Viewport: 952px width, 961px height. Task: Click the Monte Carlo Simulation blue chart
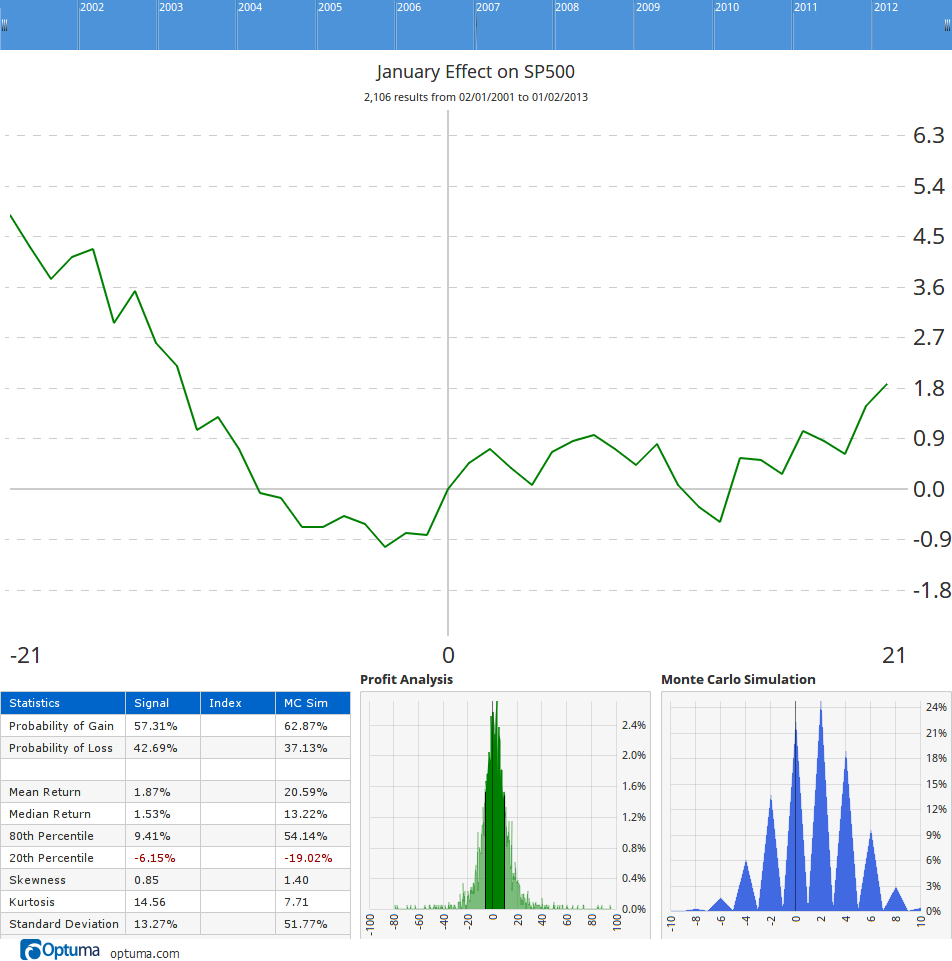[x=805, y=815]
